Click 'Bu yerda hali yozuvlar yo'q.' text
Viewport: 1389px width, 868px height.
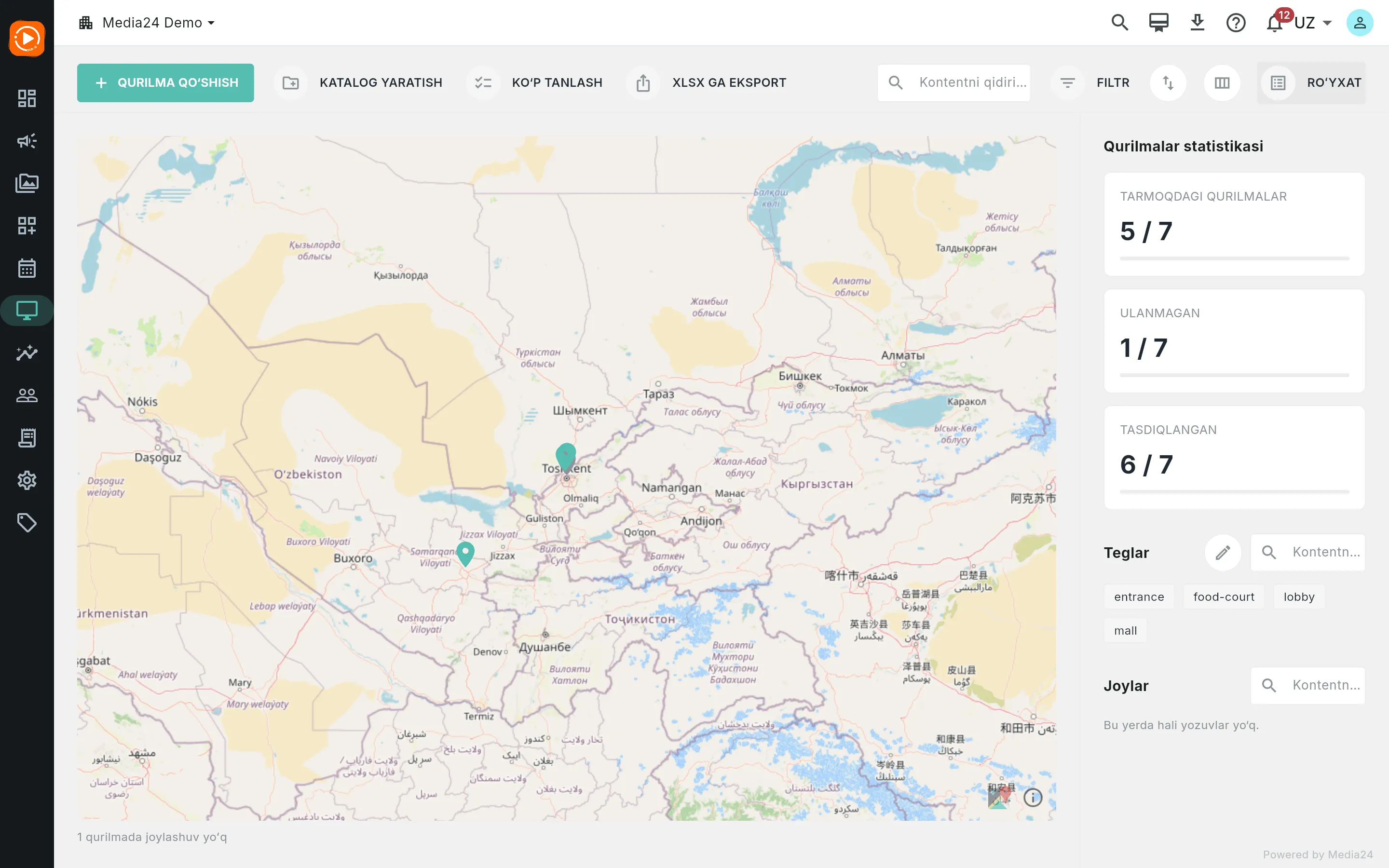pyautogui.click(x=1181, y=725)
